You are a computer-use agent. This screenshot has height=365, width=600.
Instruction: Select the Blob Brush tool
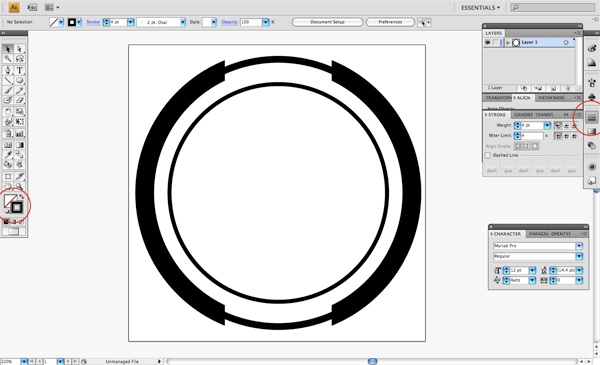click(x=8, y=100)
